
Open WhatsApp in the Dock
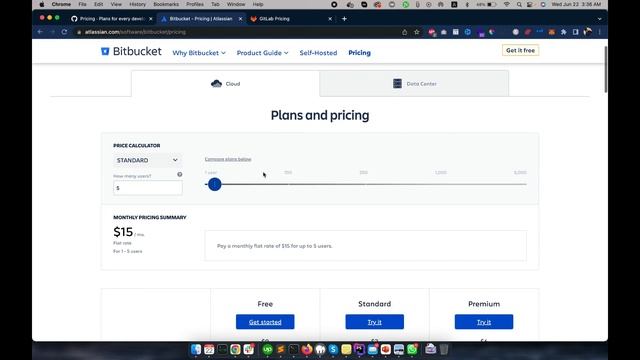coord(412,349)
